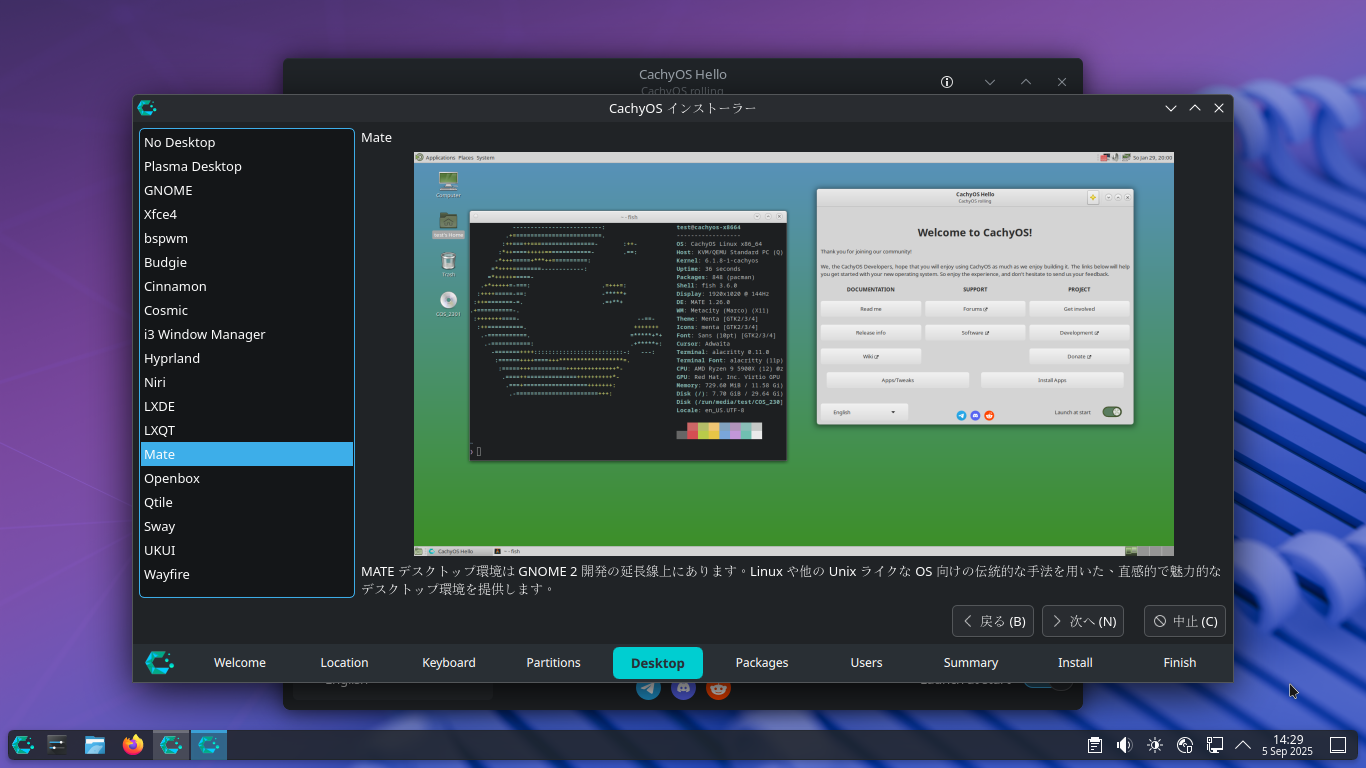This screenshot has width=1366, height=768.
Task: Pick the Wayfire desktop option
Action: tap(167, 574)
